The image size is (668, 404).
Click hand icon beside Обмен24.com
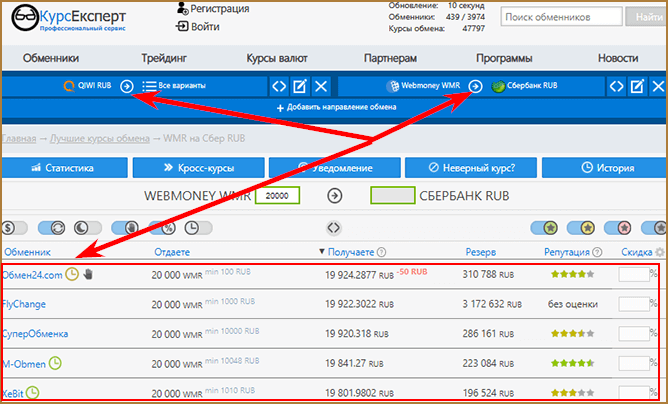(x=88, y=274)
